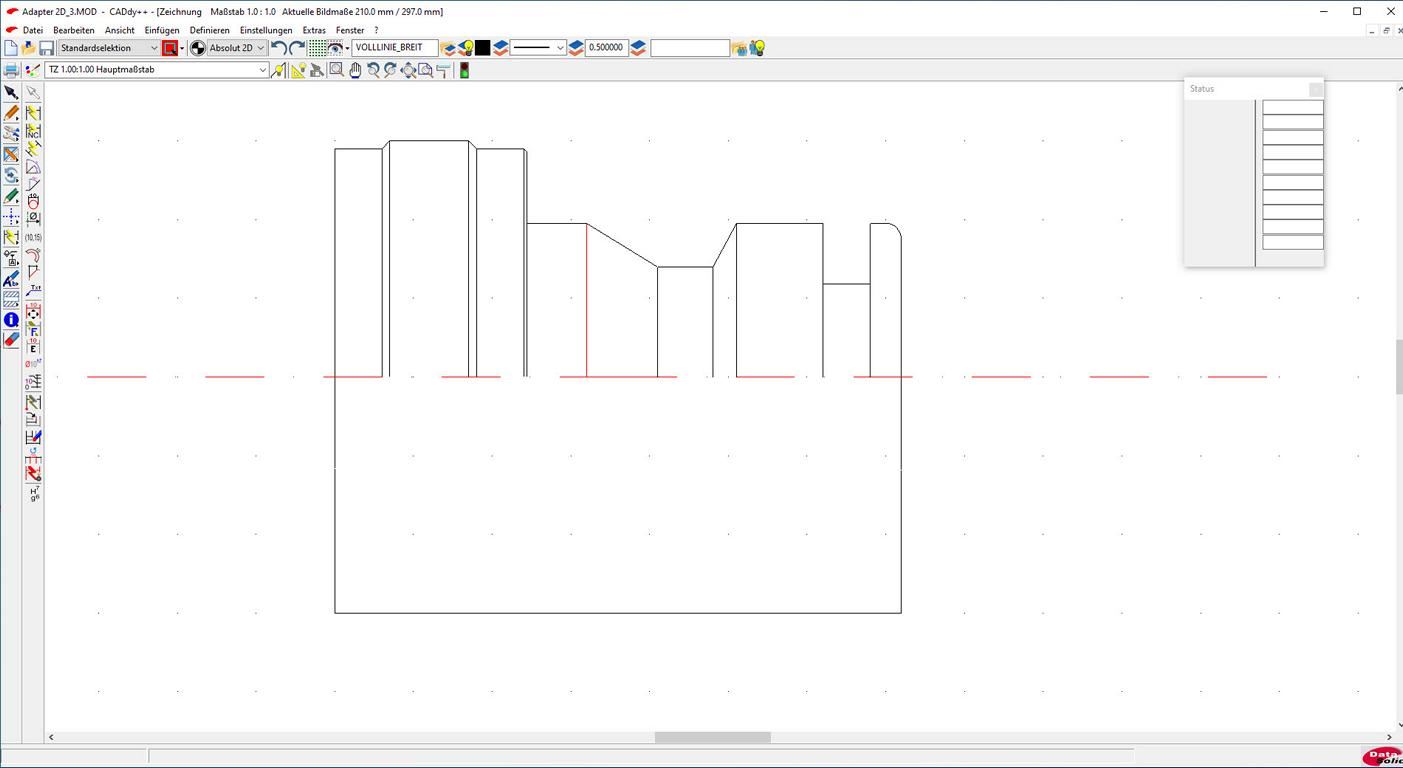1403x768 pixels.
Task: Open the Einfügen menu
Action: click(162, 30)
